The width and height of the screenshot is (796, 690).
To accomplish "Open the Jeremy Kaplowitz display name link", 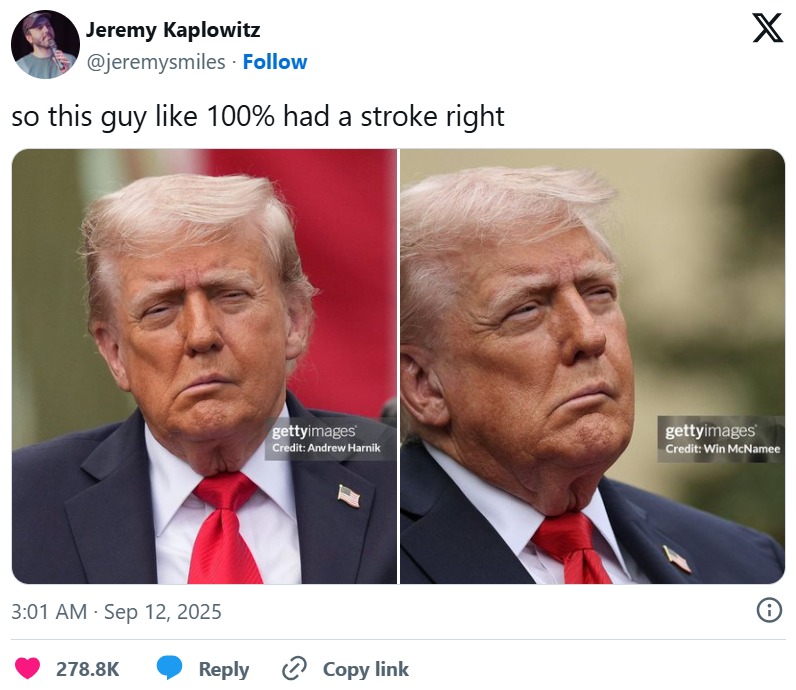I will [173, 30].
